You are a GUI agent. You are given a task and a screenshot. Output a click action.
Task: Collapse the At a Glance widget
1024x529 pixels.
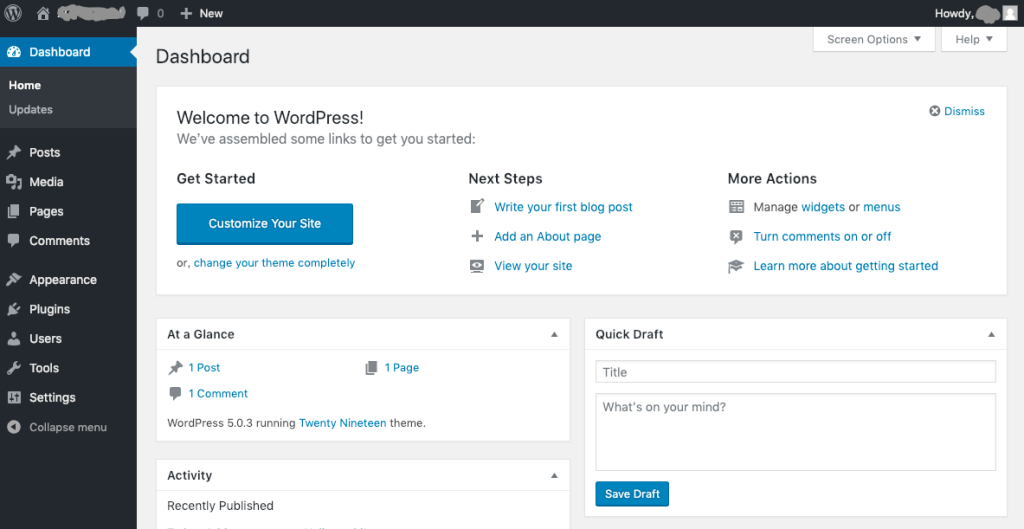click(x=554, y=335)
